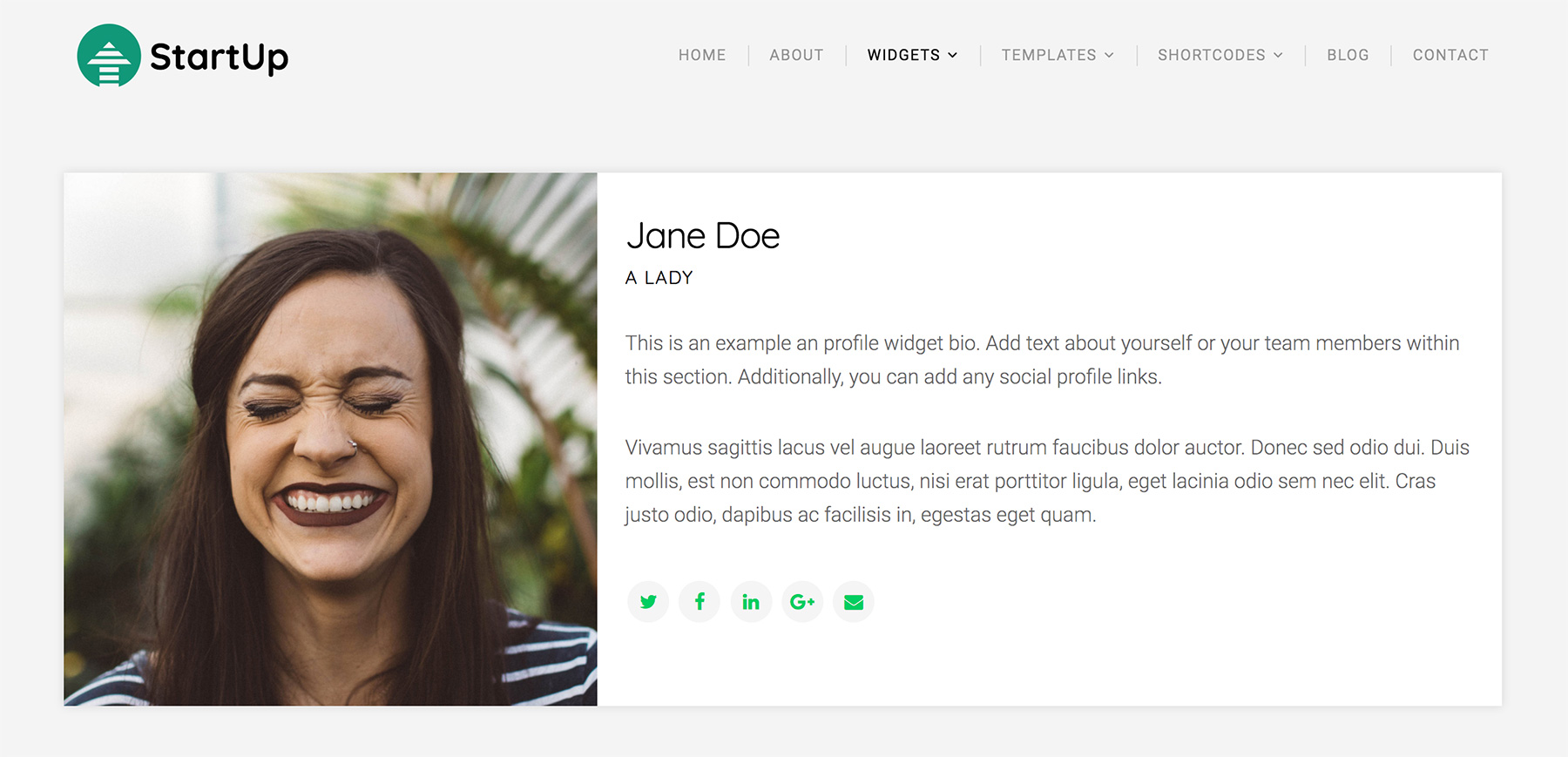The height and width of the screenshot is (757, 1568).
Task: Open the WIDGETS dropdown menu
Action: click(904, 55)
